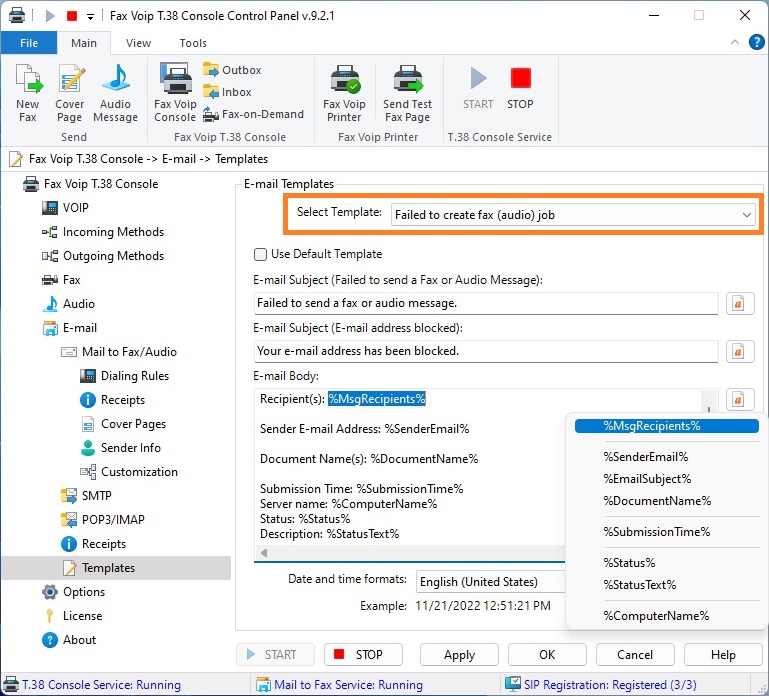Click the Apply button

(x=459, y=655)
